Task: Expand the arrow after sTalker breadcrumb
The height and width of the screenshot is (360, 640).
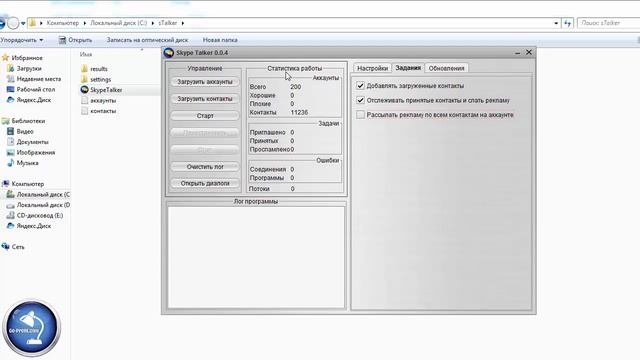Action: click(182, 23)
